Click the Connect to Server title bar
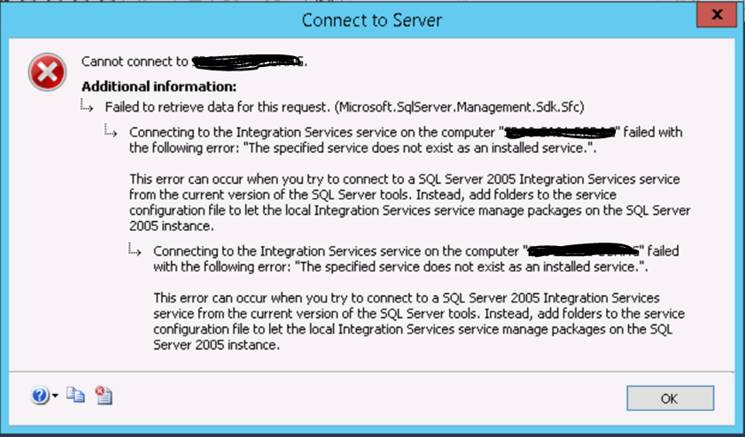Viewport: 745px width, 437px height. 372,17
